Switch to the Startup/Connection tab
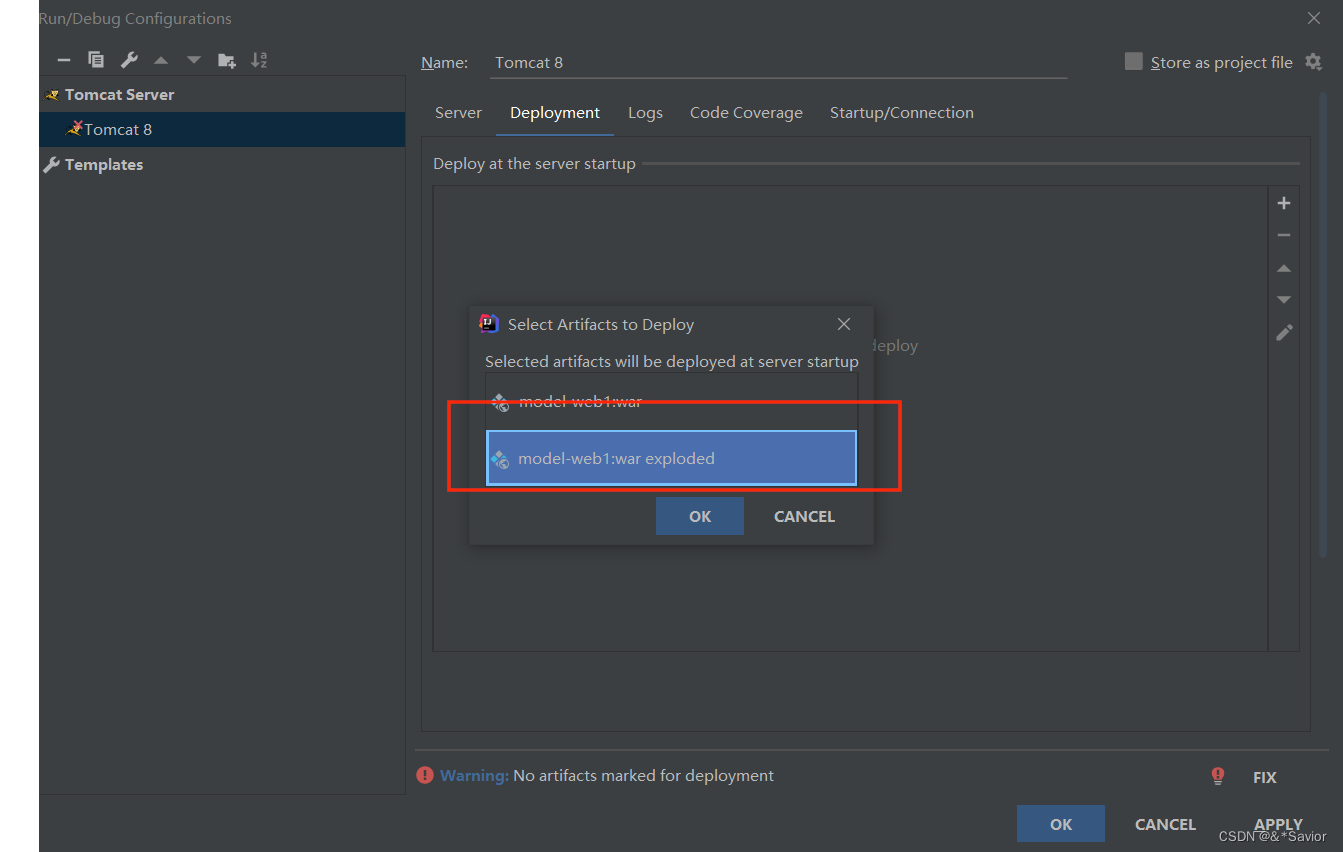The width and height of the screenshot is (1343, 852). (902, 113)
